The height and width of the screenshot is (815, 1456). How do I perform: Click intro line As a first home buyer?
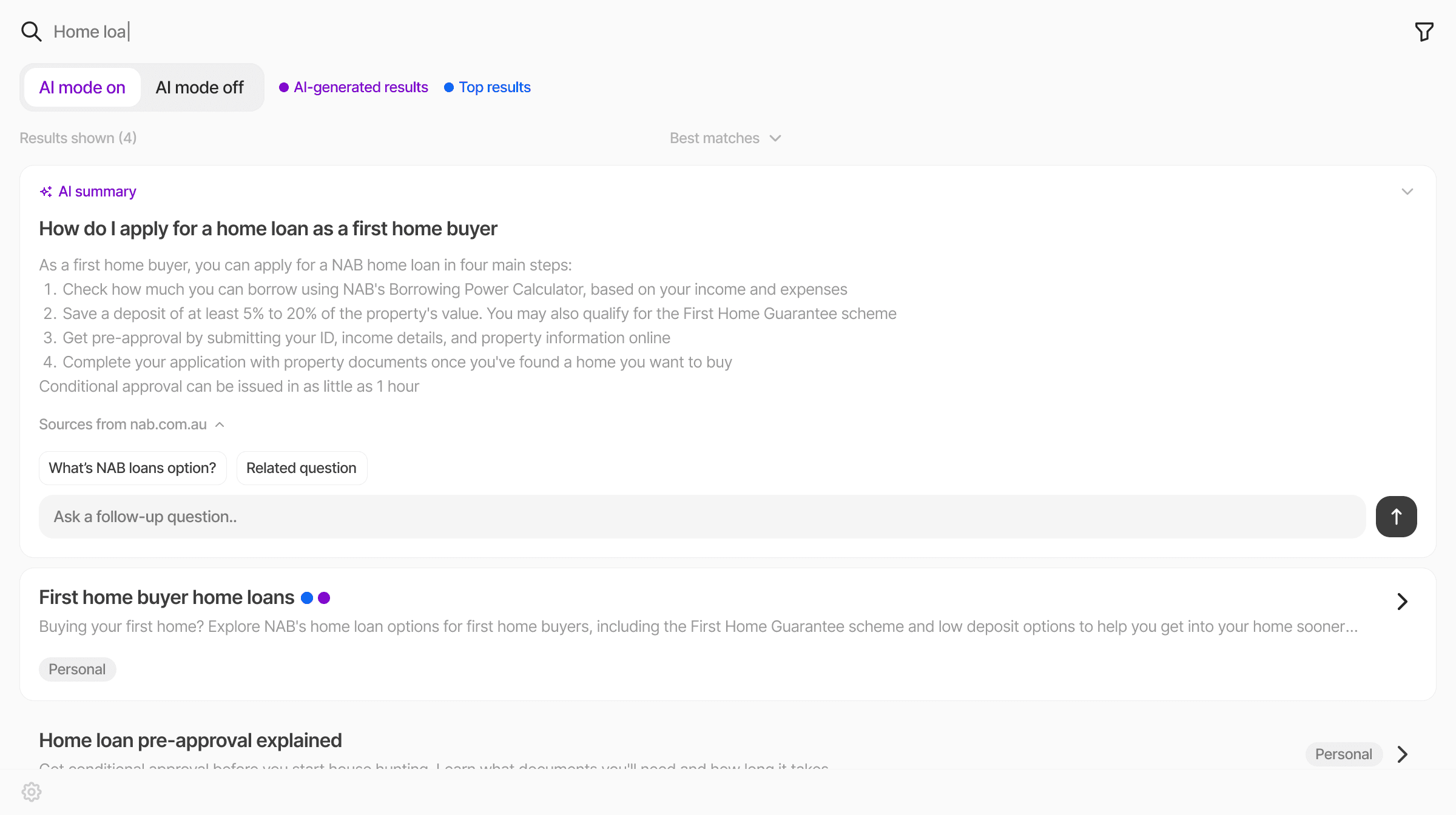(306, 265)
